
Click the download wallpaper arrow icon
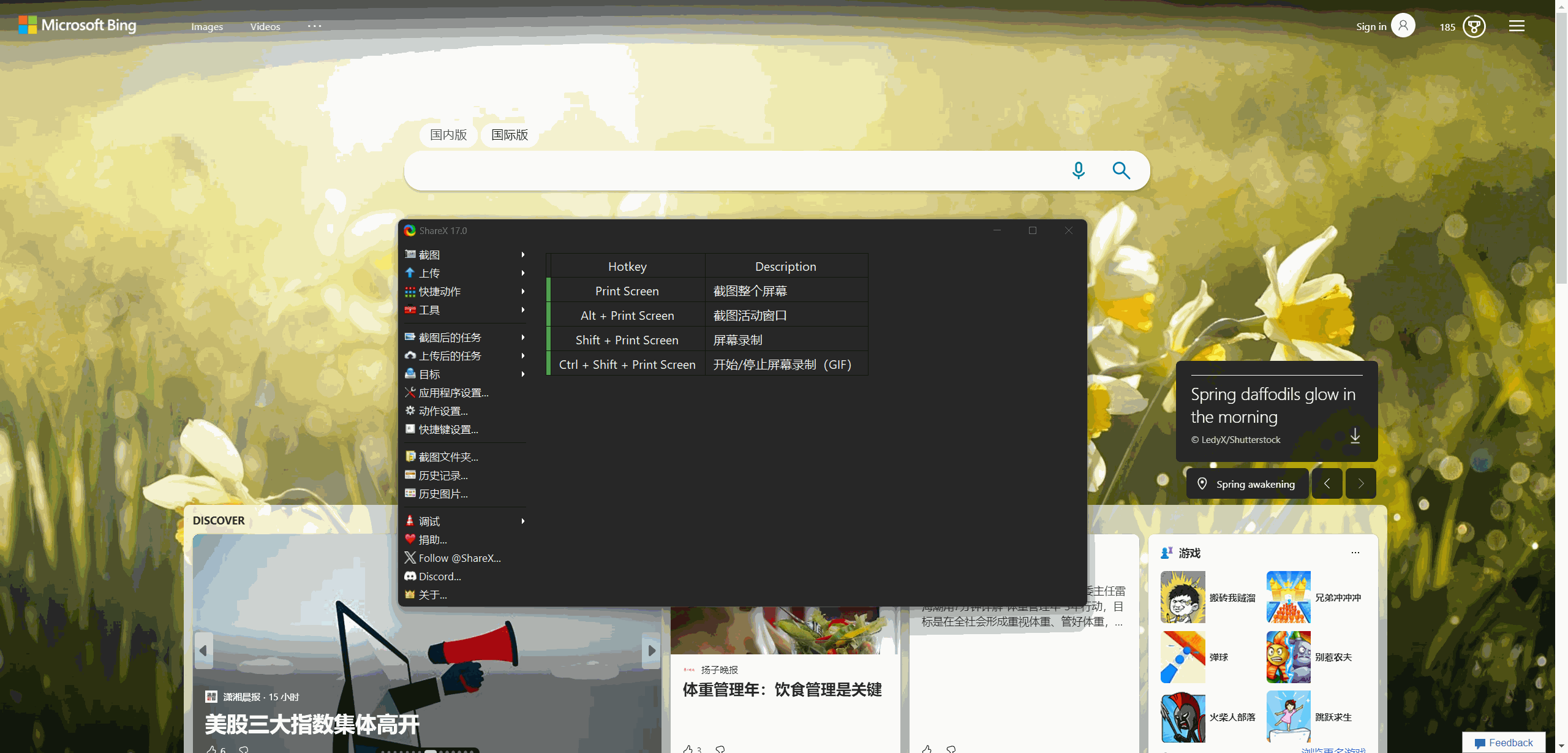click(x=1355, y=436)
